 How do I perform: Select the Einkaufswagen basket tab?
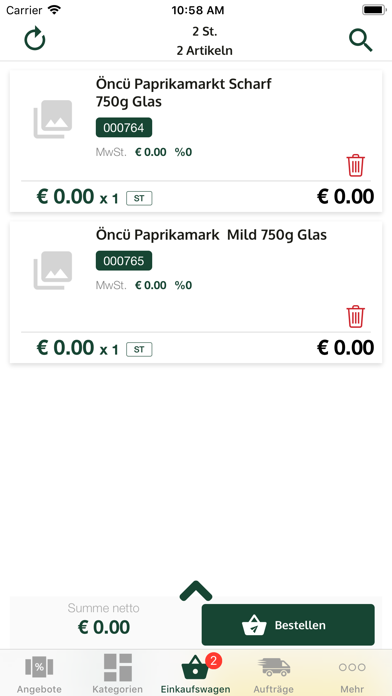196,674
